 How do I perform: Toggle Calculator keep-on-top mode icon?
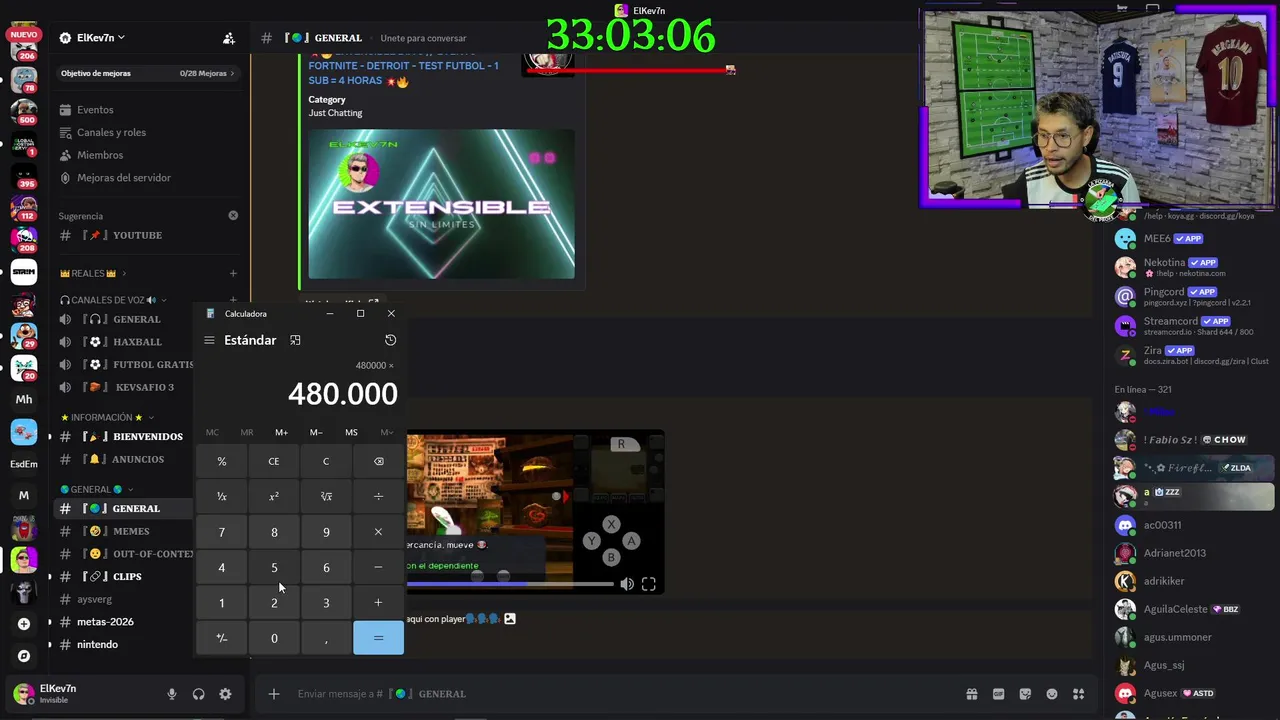pyautogui.click(x=295, y=340)
